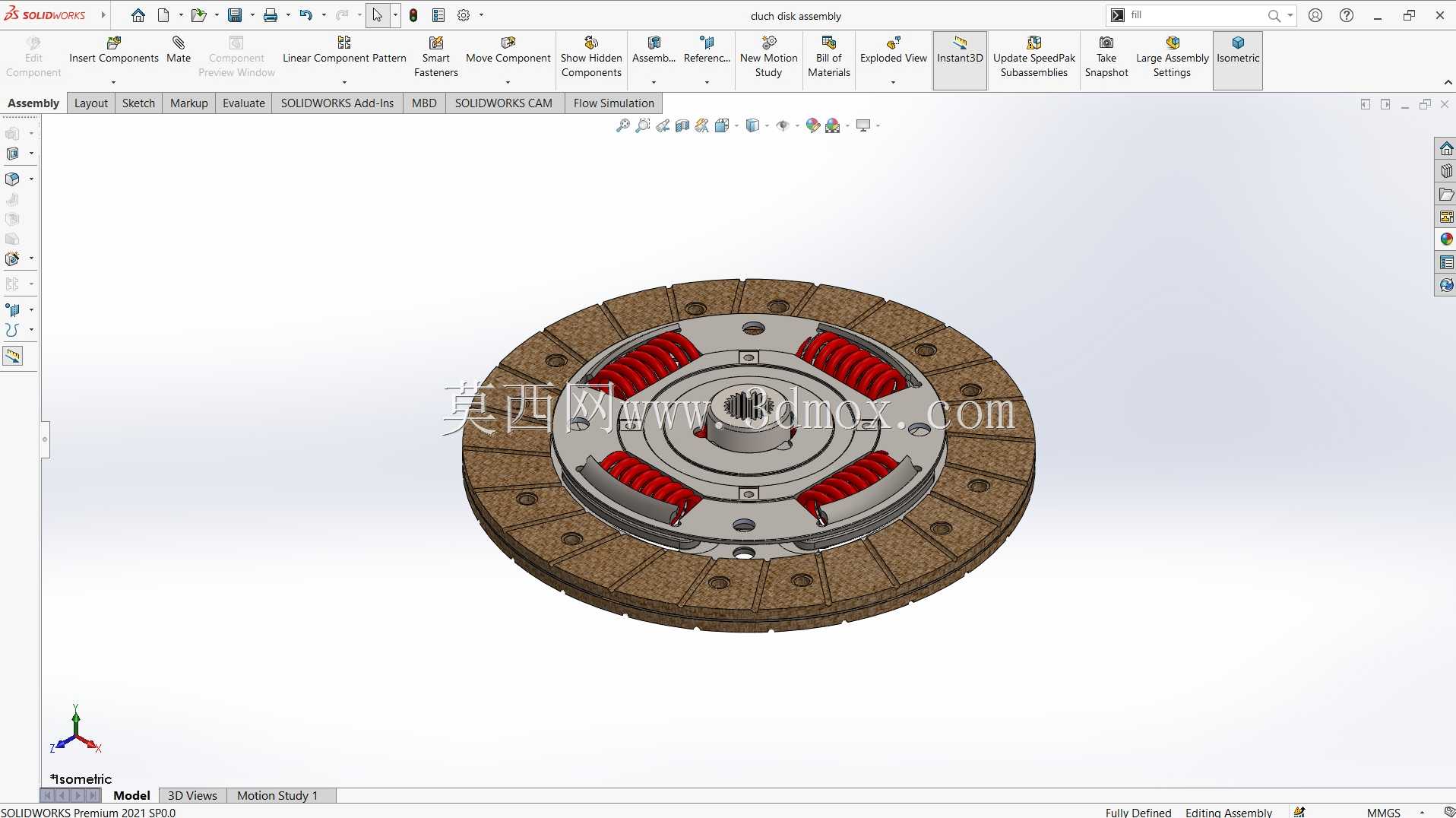Open File Explorer in task pane
1456x818 pixels.
[x=1445, y=194]
